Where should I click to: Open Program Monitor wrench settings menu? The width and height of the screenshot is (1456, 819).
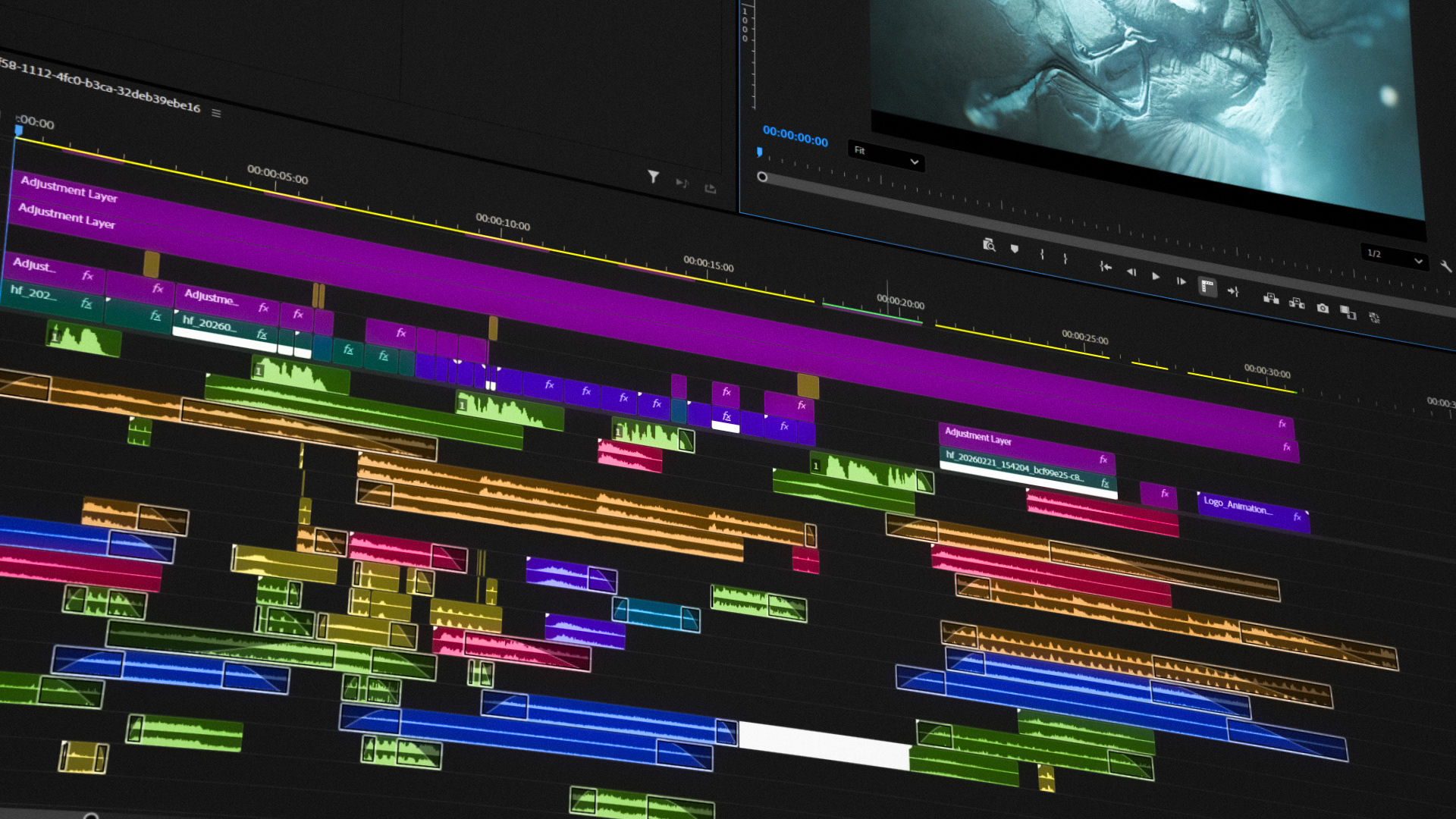tap(1445, 266)
